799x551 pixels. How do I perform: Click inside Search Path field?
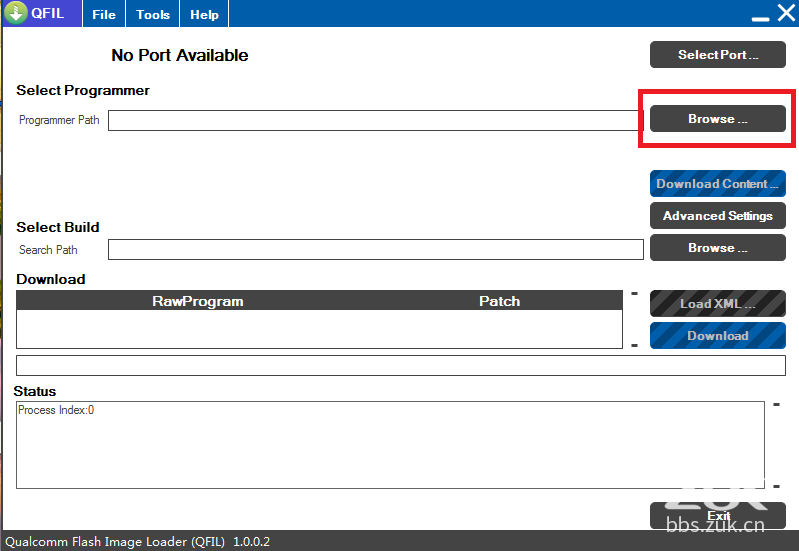[x=375, y=250]
